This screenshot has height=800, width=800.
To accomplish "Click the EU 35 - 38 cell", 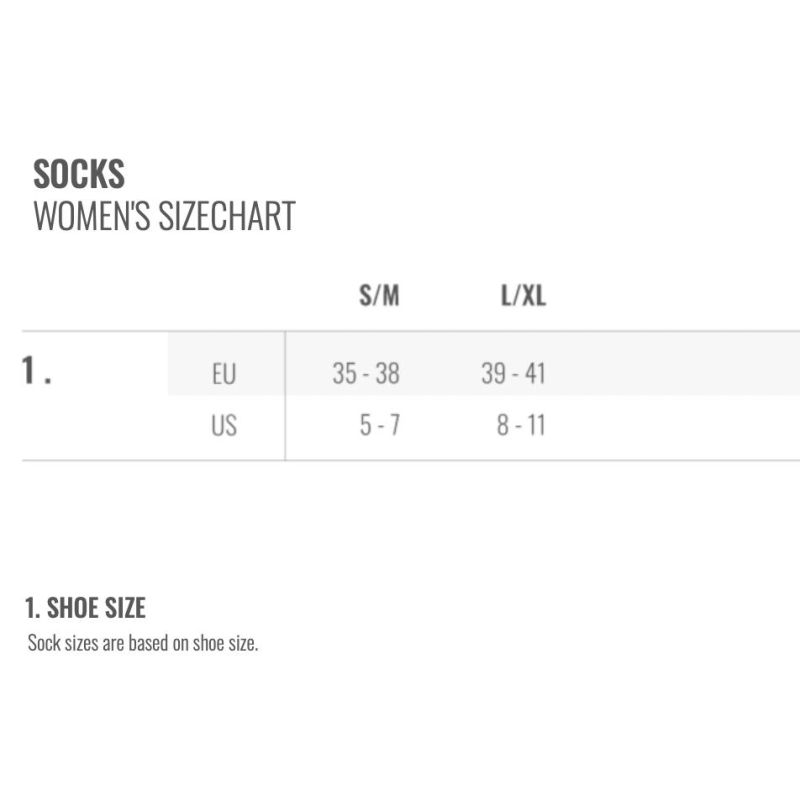I will [x=366, y=373].
